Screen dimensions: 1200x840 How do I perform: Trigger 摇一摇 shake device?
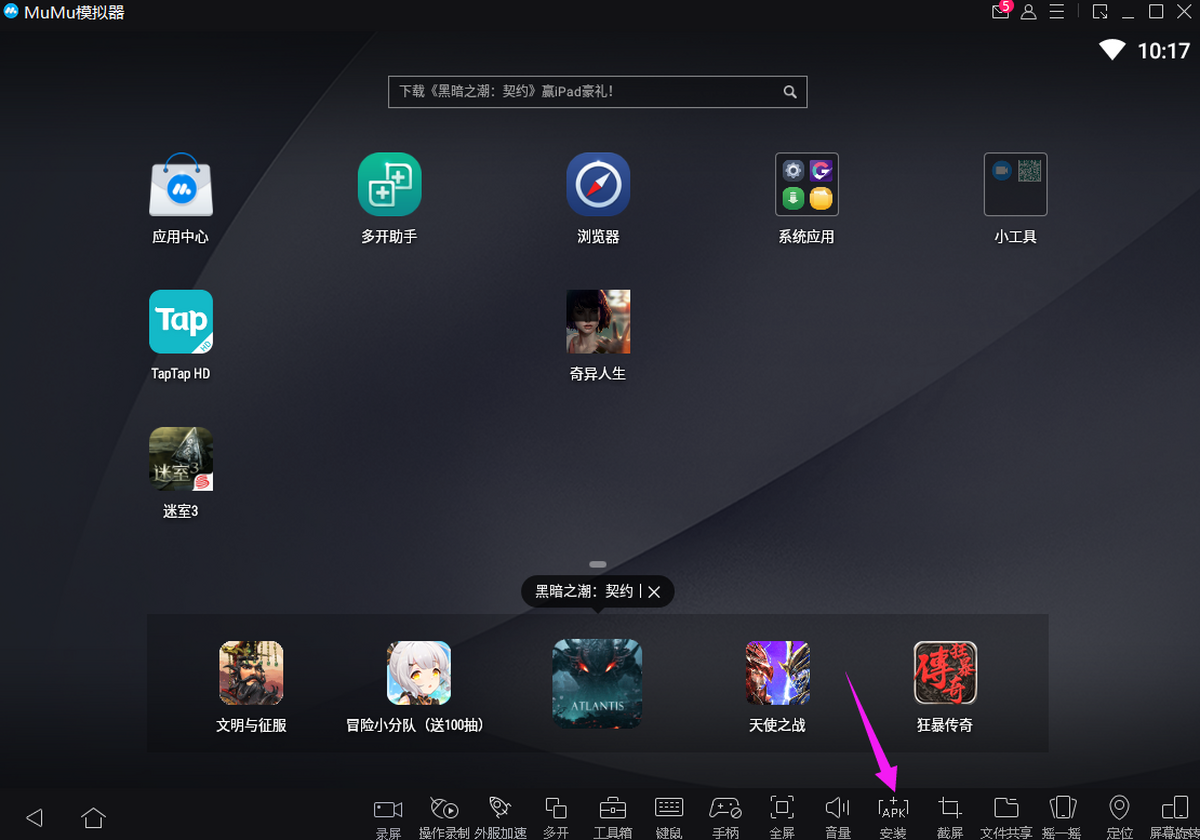(1062, 817)
